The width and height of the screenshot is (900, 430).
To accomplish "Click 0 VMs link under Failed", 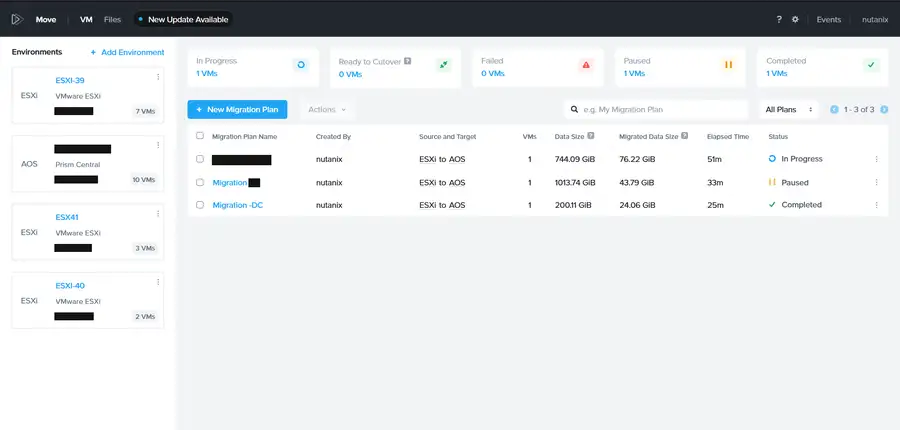I will click(492, 73).
